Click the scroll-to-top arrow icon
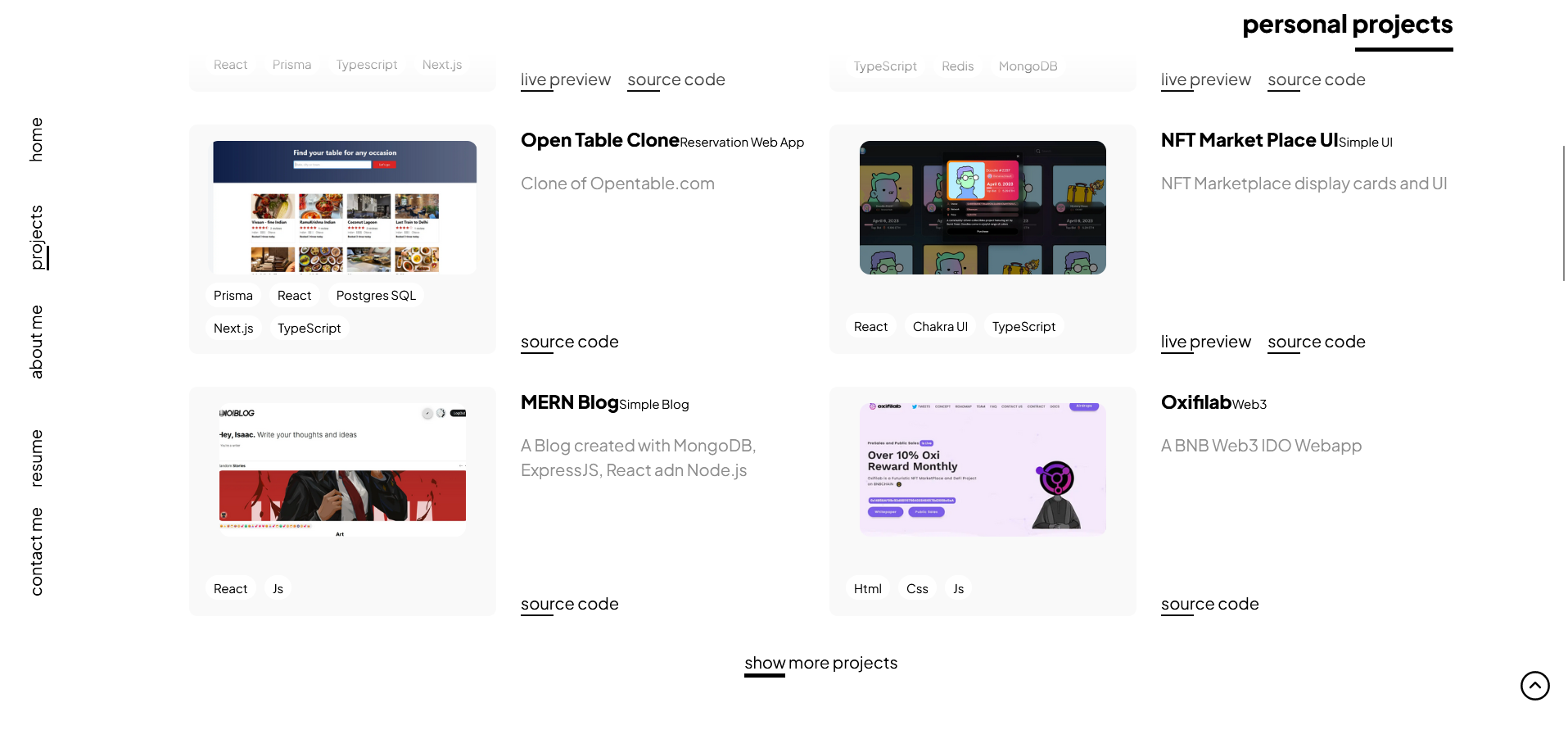The height and width of the screenshot is (730, 1568). tap(1534, 686)
